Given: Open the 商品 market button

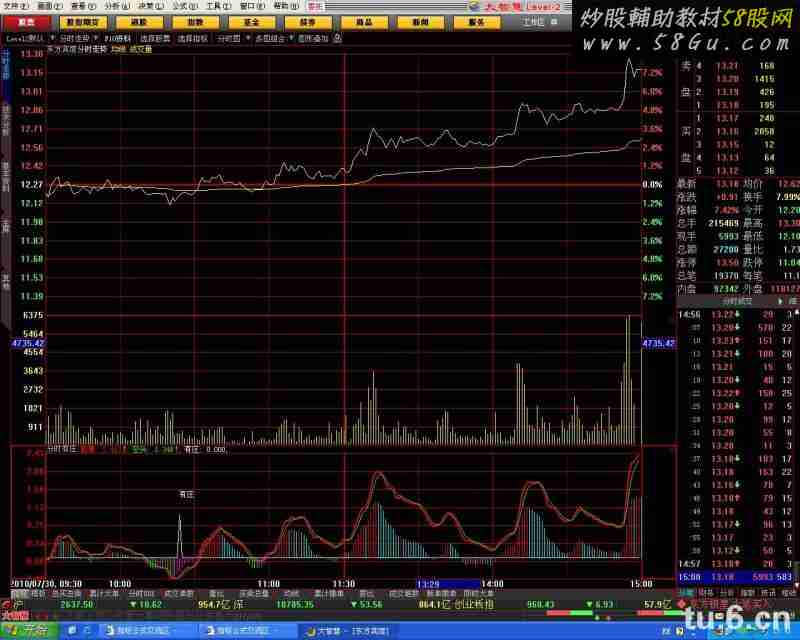Looking at the screenshot, I should point(364,22).
